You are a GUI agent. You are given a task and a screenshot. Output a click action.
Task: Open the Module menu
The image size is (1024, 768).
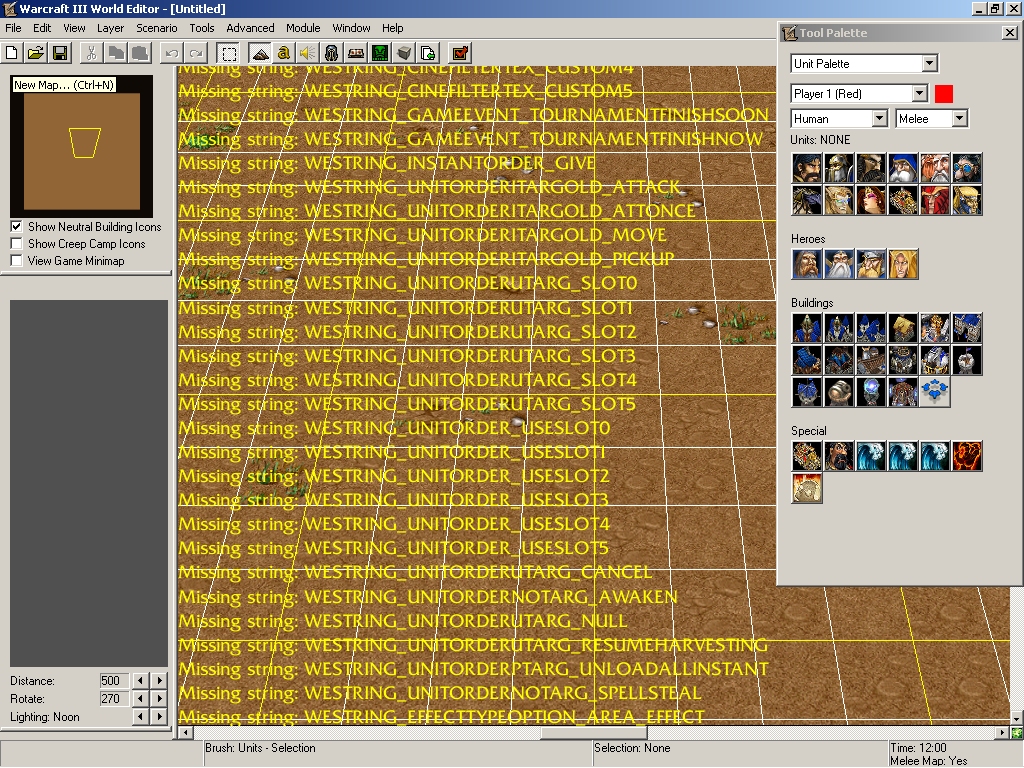pyautogui.click(x=303, y=28)
